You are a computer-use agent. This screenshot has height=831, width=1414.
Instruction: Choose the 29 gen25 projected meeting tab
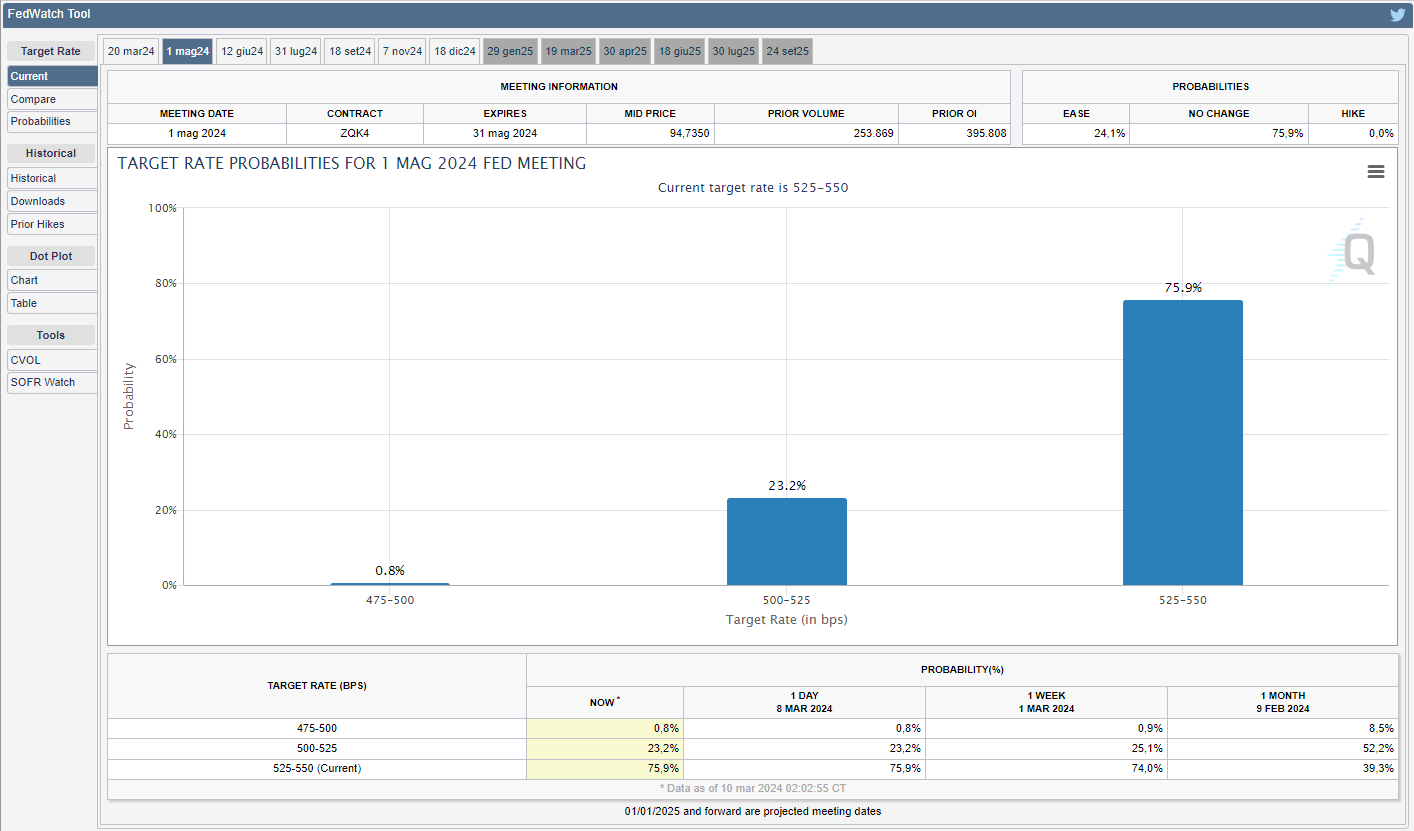[x=510, y=52]
